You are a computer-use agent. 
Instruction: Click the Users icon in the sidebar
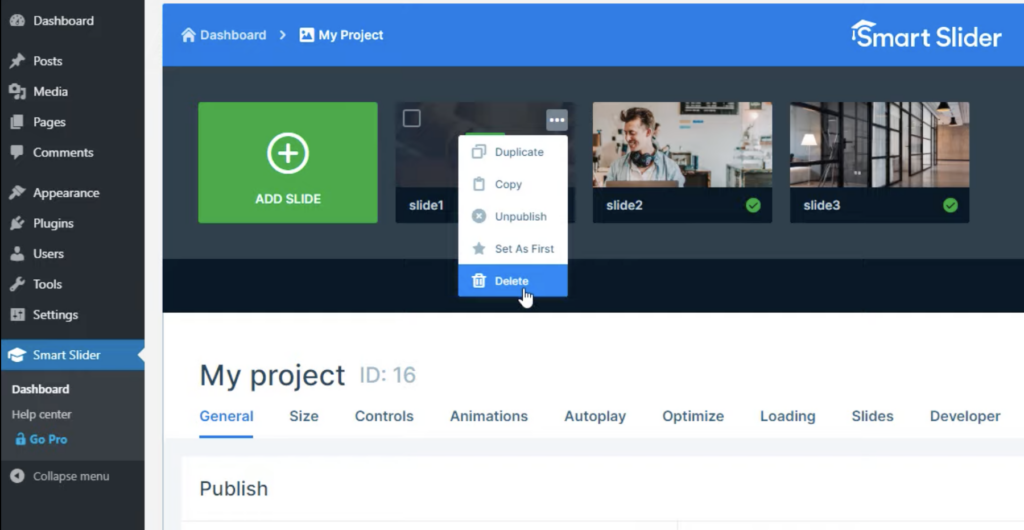(x=17, y=254)
